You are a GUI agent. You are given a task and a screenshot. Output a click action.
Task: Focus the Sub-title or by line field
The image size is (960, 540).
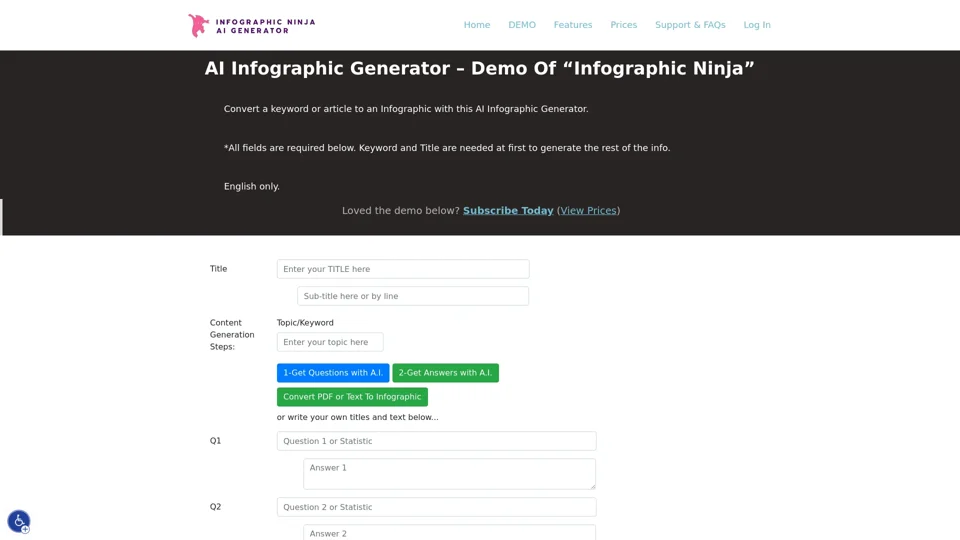tap(413, 296)
